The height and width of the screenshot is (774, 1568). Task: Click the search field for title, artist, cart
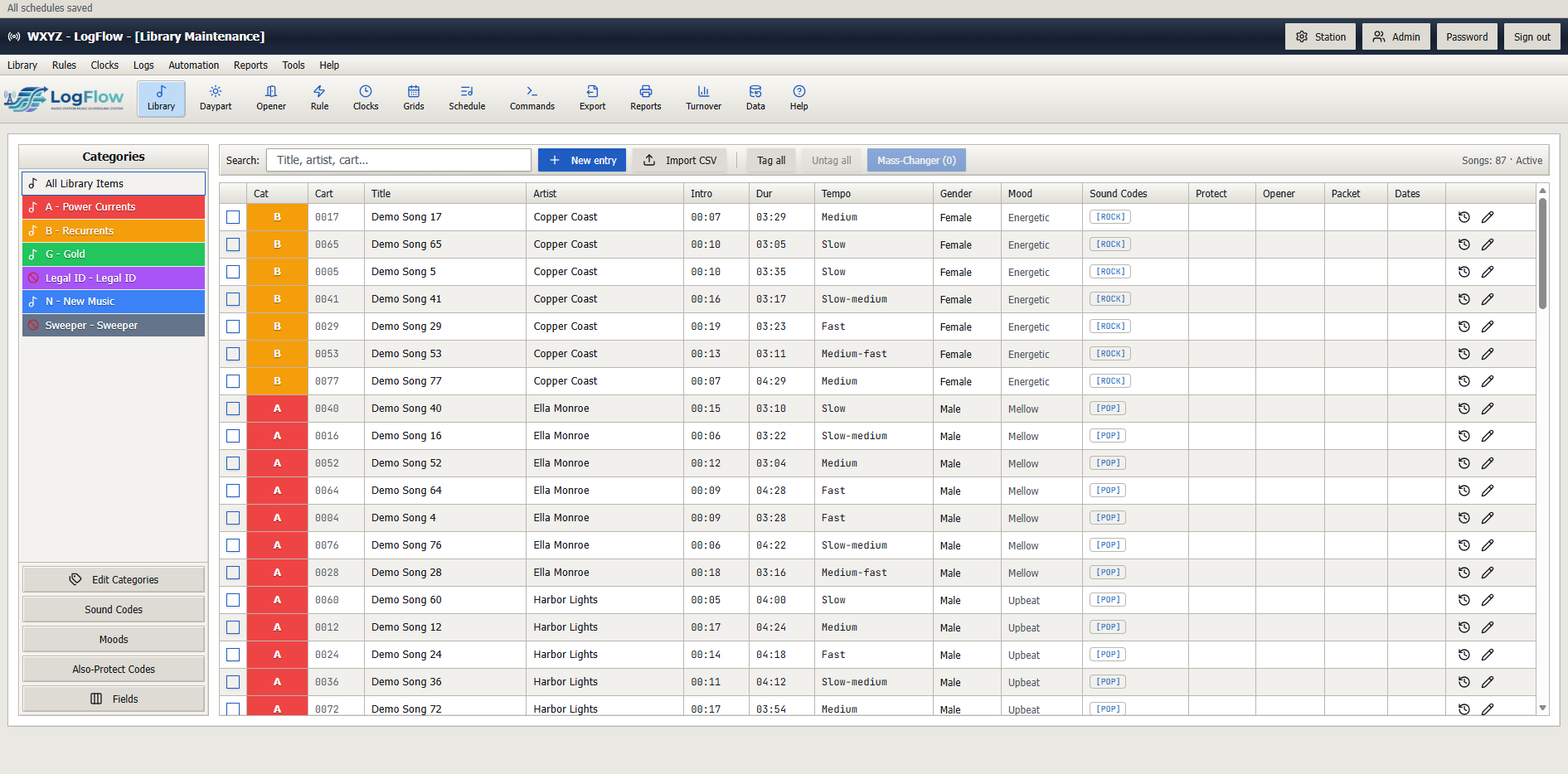coord(399,160)
